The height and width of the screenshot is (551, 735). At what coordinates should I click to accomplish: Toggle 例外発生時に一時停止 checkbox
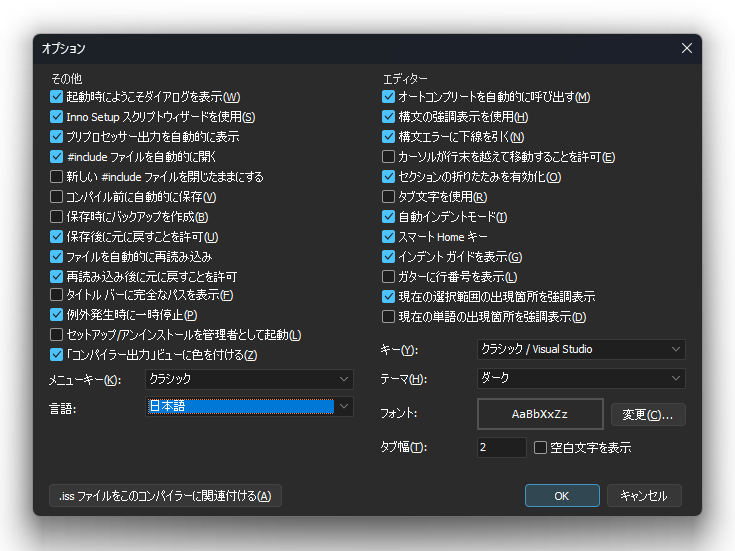(x=56, y=315)
